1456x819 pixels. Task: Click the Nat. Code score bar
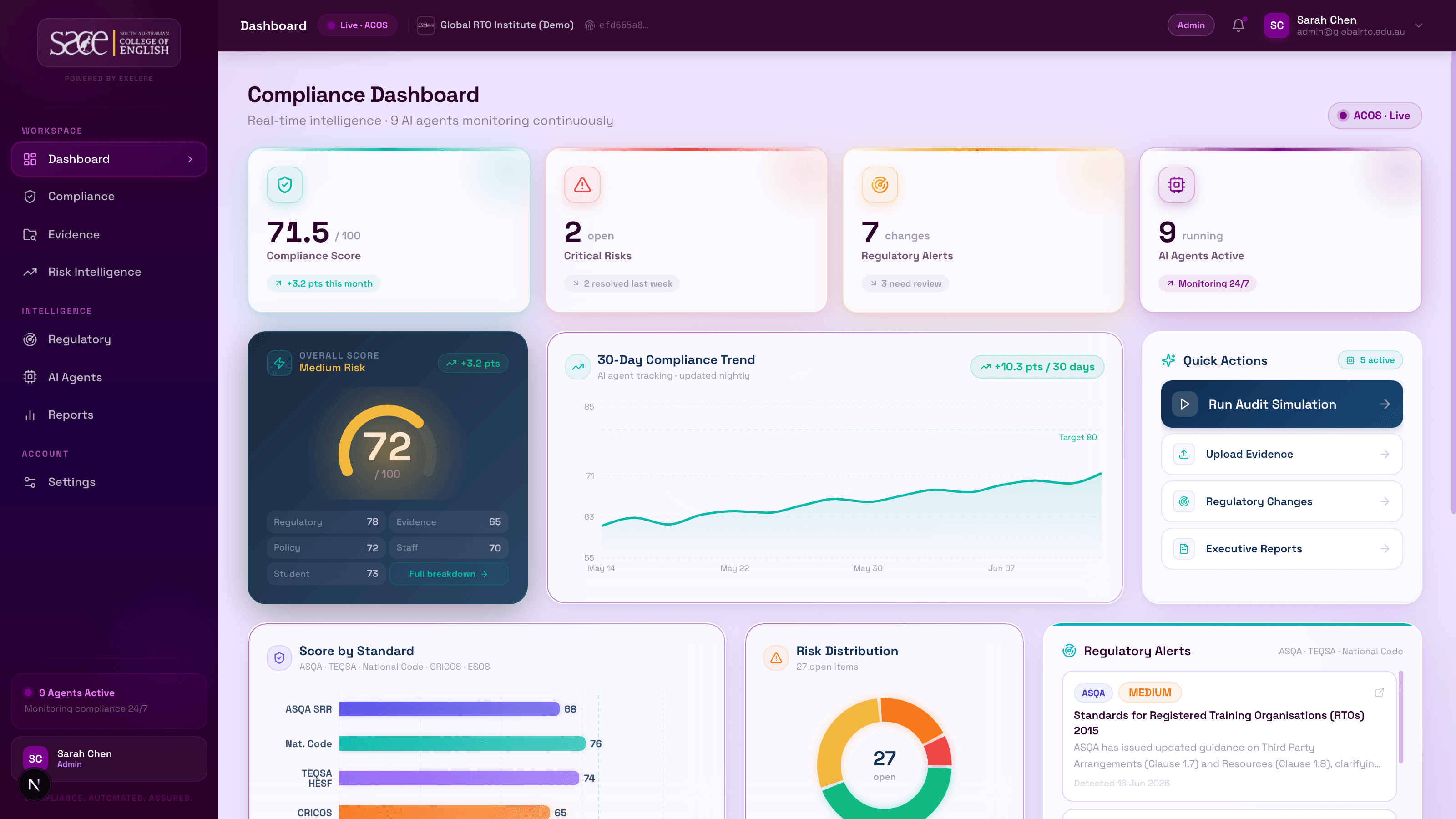click(x=462, y=743)
